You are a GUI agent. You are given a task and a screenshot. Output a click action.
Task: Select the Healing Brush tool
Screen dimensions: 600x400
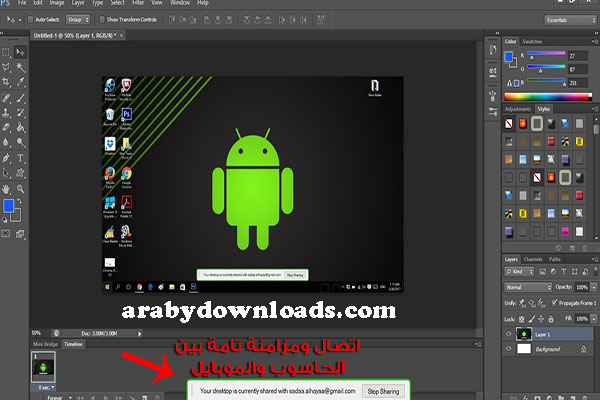(x=6, y=98)
